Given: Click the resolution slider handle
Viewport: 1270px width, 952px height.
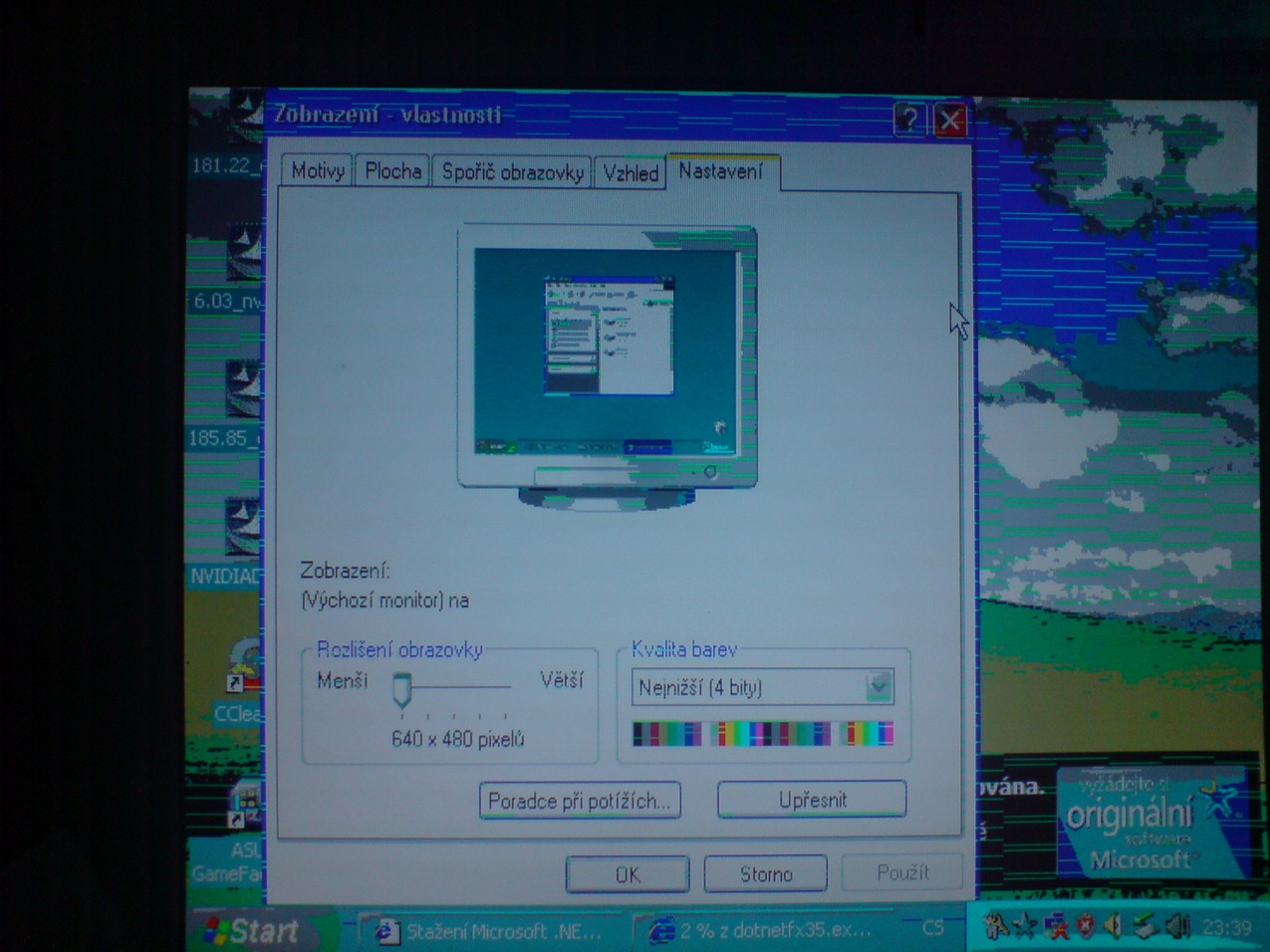Looking at the screenshot, I should [402, 689].
